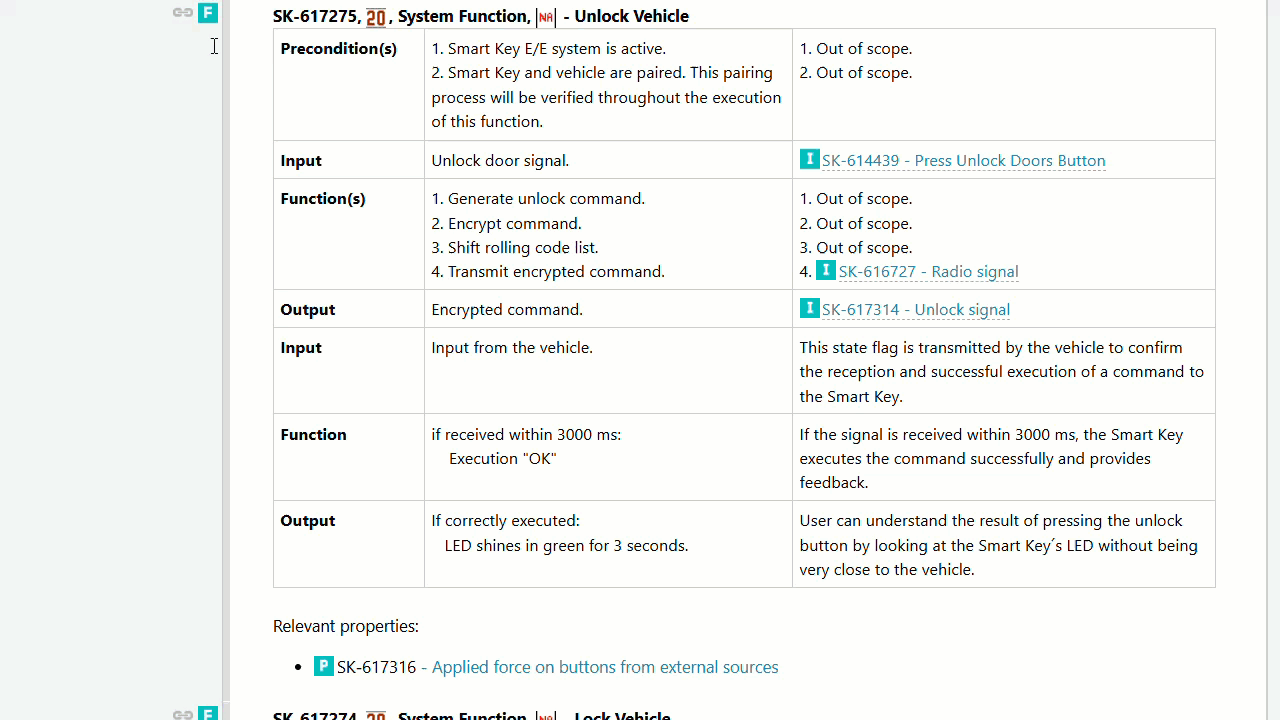
Task: Open SK-616727 Radio signal link
Action: click(928, 272)
